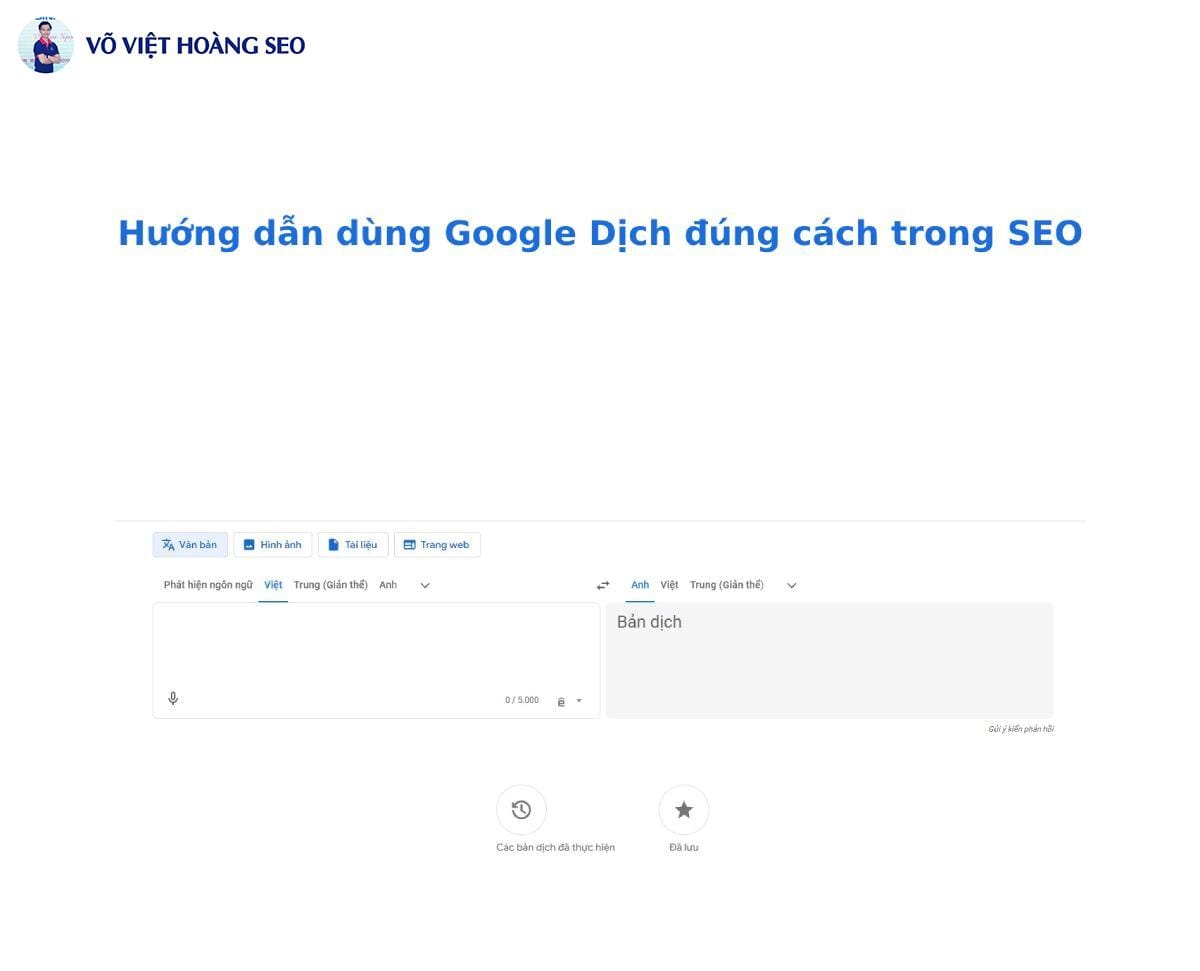Open the ê input tools keyboard icon

click(561, 701)
